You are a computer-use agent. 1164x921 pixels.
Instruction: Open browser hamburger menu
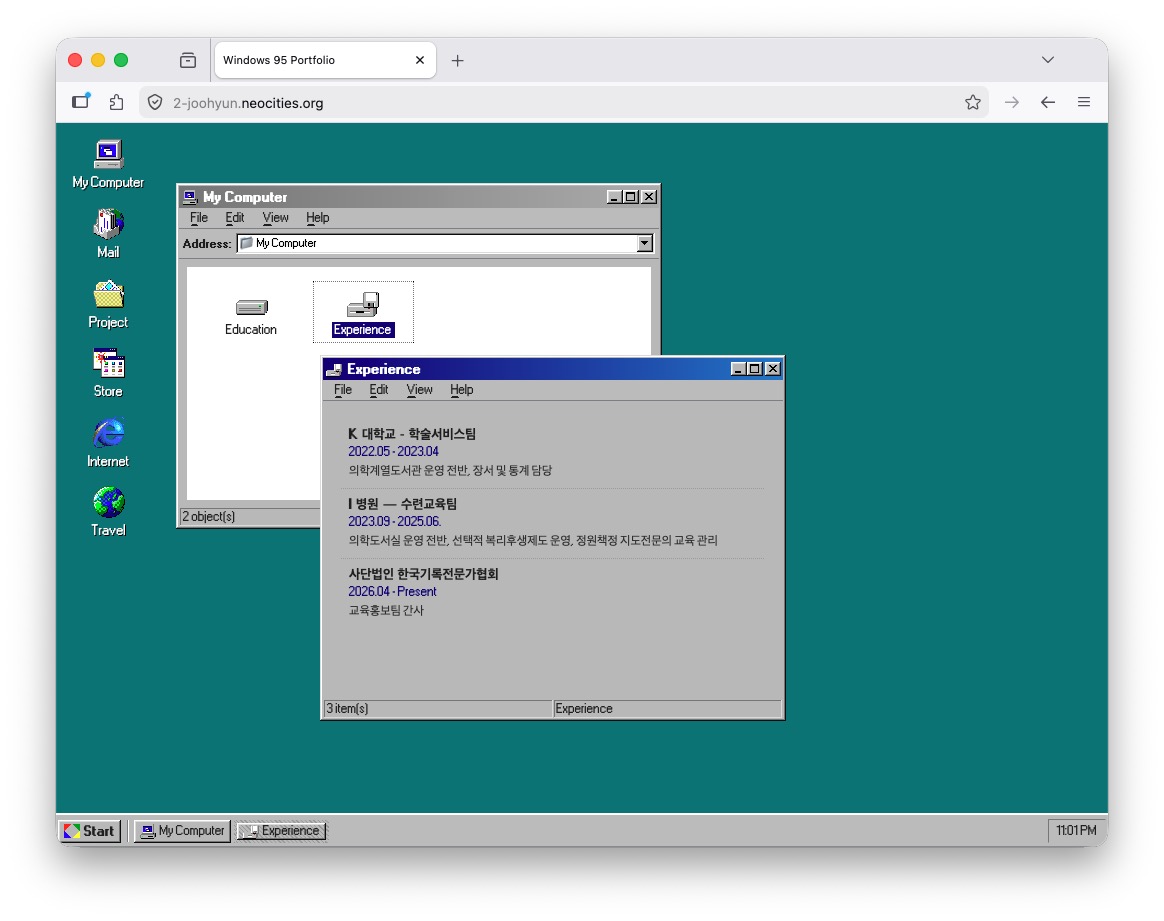coord(1084,102)
